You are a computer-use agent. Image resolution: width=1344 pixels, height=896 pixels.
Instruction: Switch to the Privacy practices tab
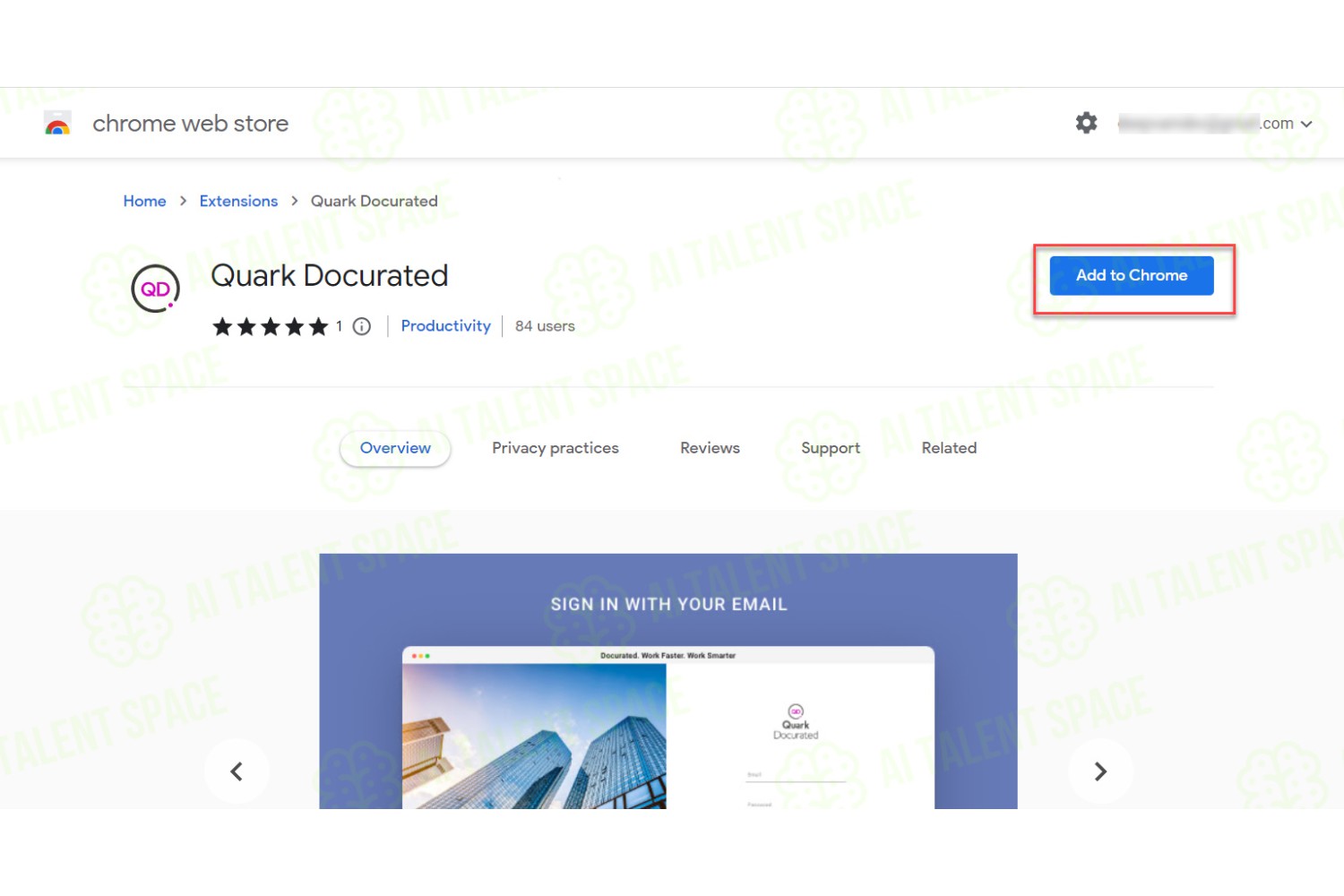[556, 448]
